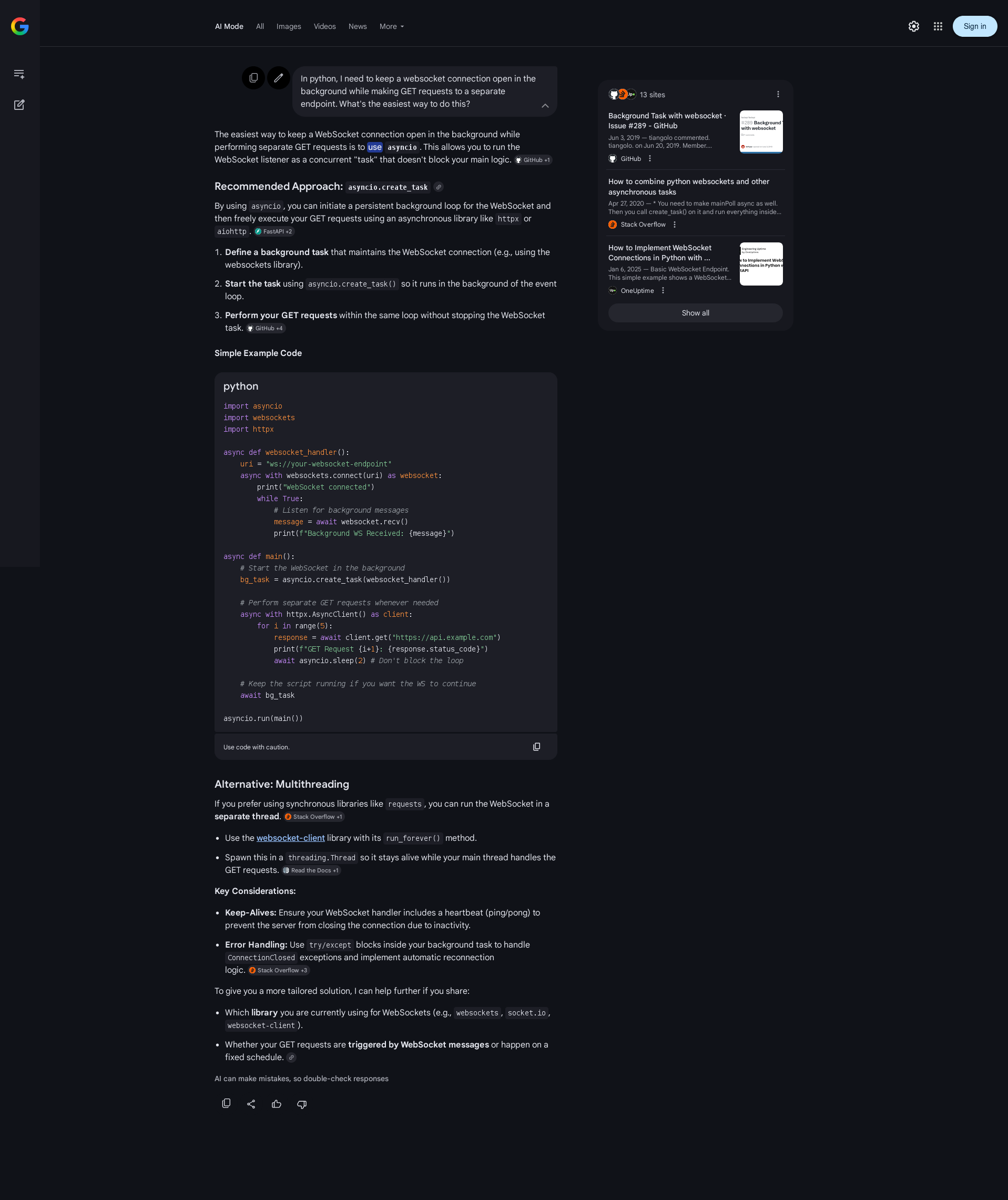Open Stack Overflow +3 citation chip
This screenshot has width=1008, height=1200.
pyautogui.click(x=278, y=970)
